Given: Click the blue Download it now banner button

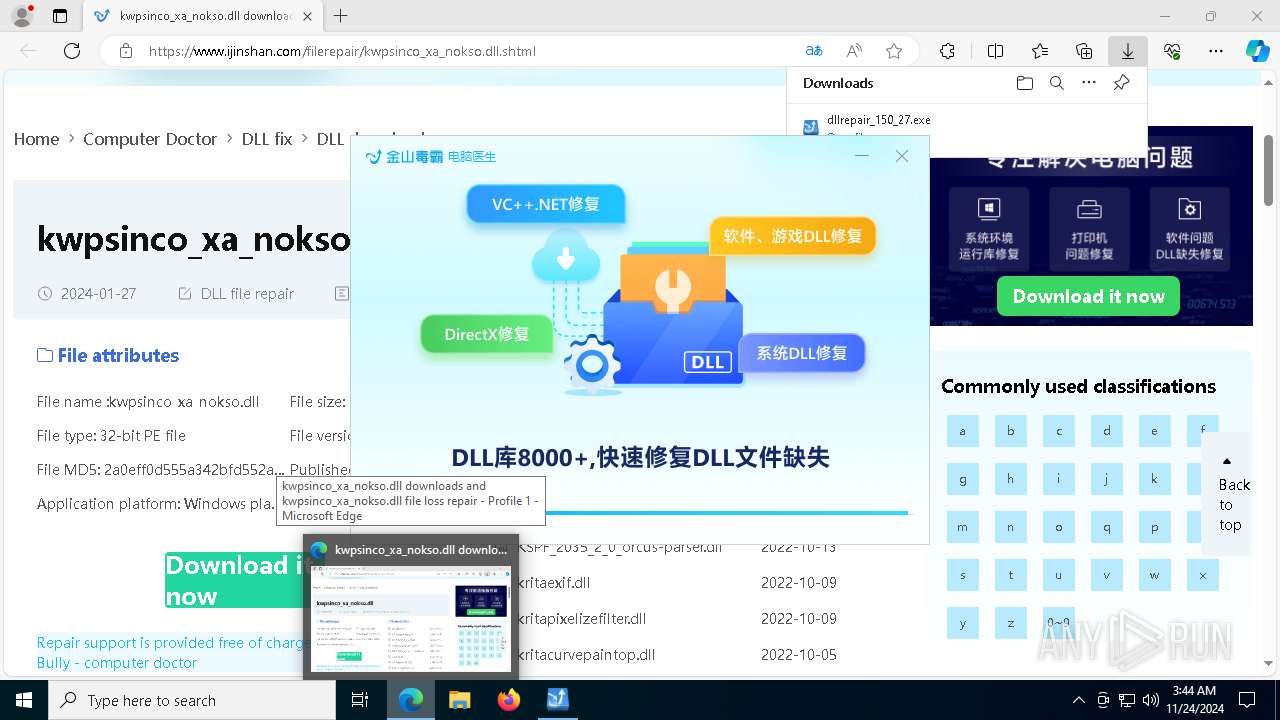Looking at the screenshot, I should 1088,296.
